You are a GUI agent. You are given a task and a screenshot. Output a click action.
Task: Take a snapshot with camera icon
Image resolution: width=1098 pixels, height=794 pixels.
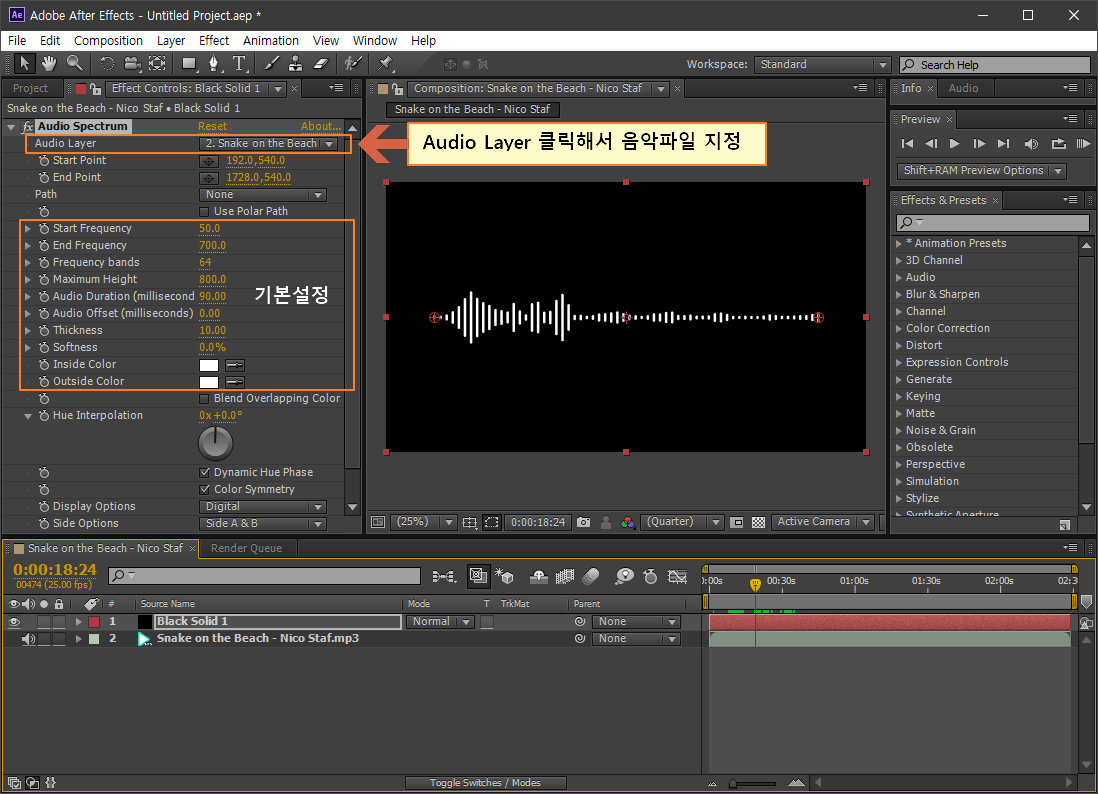point(583,522)
